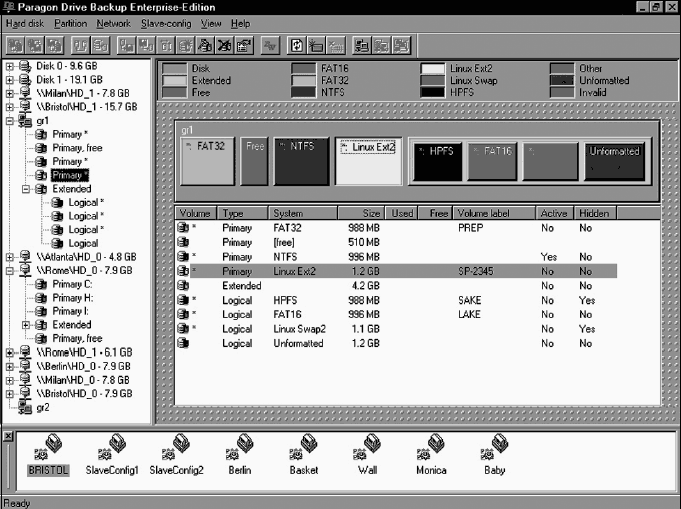Click the Unformatted partition block in map
This screenshot has width=681, height=509.
(x=614, y=161)
